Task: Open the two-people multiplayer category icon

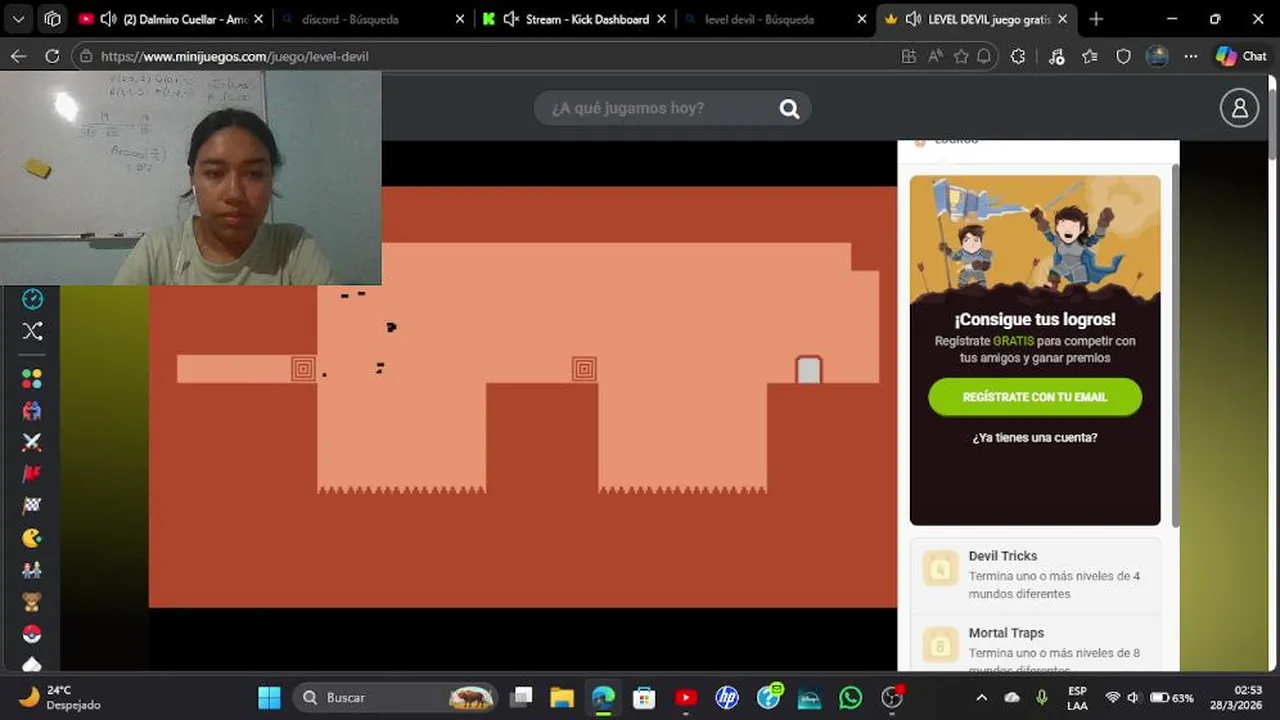Action: point(32,570)
